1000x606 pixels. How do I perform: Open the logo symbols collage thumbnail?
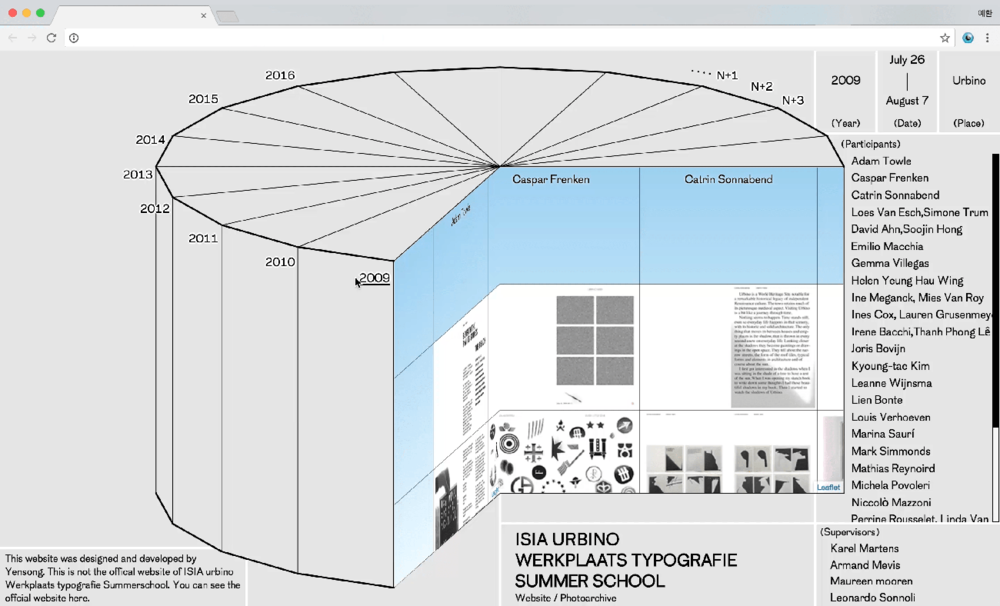564,454
